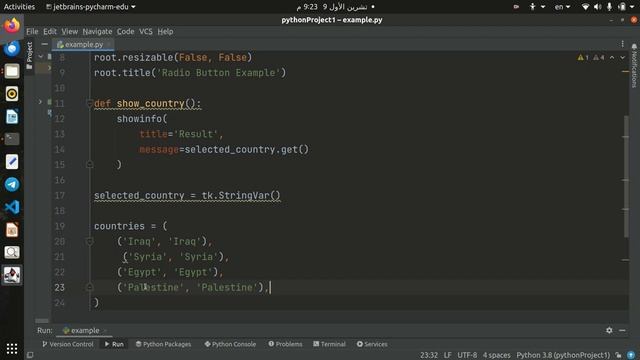
Task: Open the Files manager in the dock
Action: point(12,71)
